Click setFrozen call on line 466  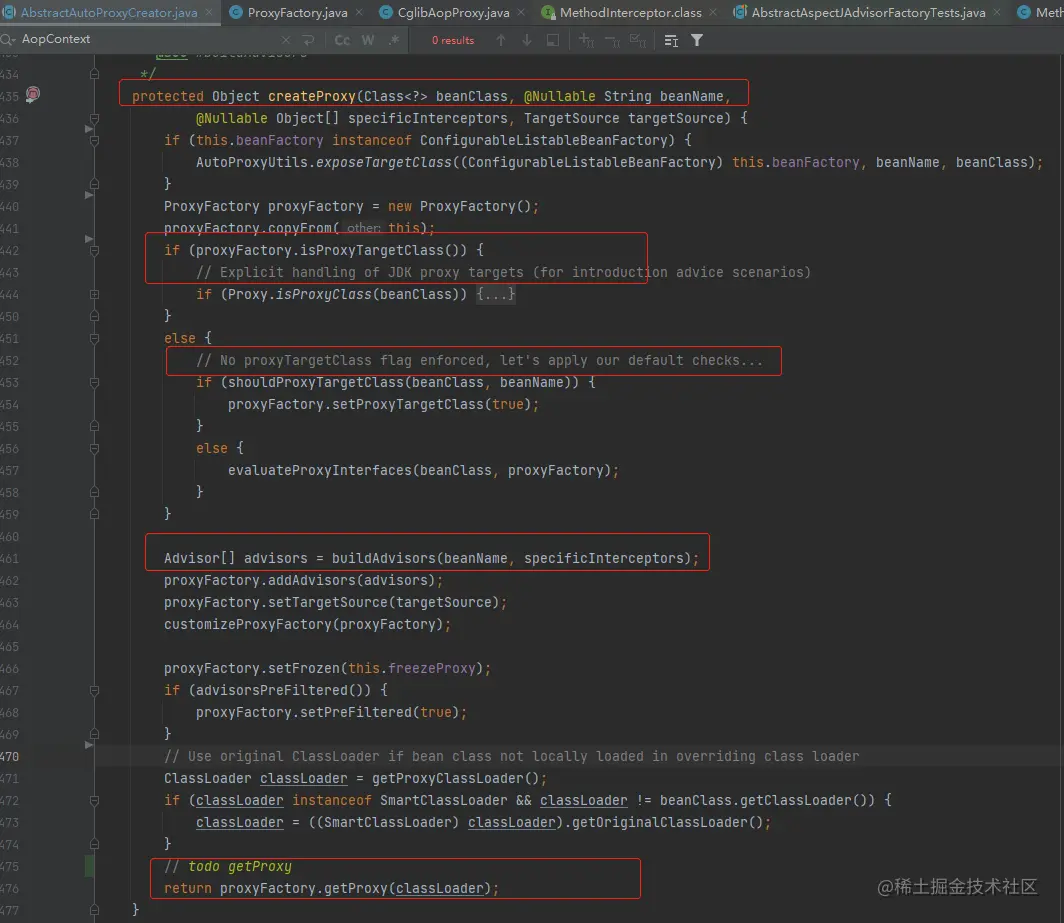click(x=304, y=668)
